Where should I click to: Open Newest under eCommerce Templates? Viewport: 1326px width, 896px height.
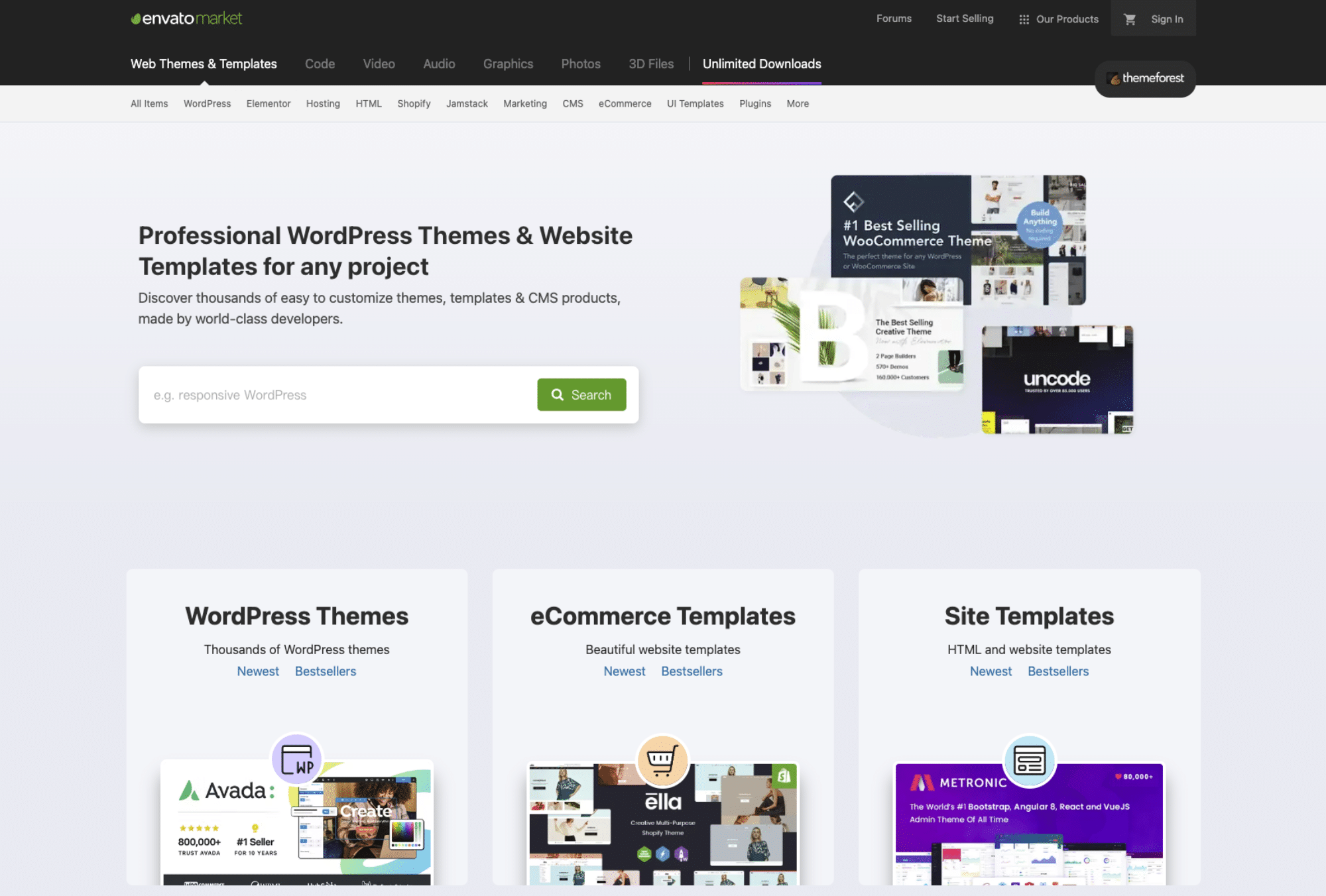(625, 671)
